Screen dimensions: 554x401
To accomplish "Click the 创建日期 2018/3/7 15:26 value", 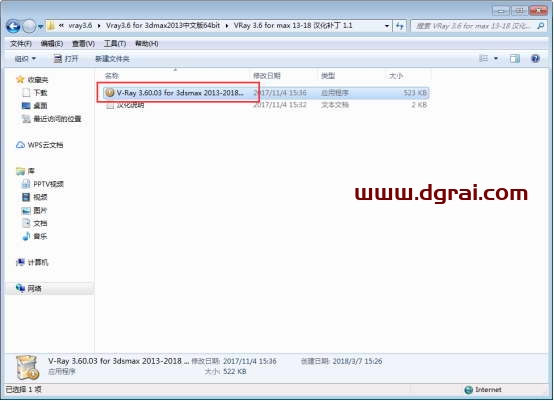I will click(357, 361).
